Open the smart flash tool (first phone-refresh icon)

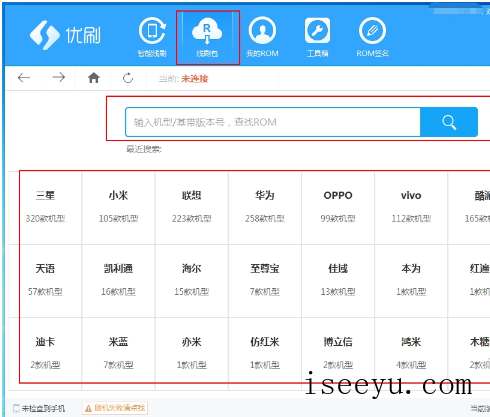(x=152, y=37)
